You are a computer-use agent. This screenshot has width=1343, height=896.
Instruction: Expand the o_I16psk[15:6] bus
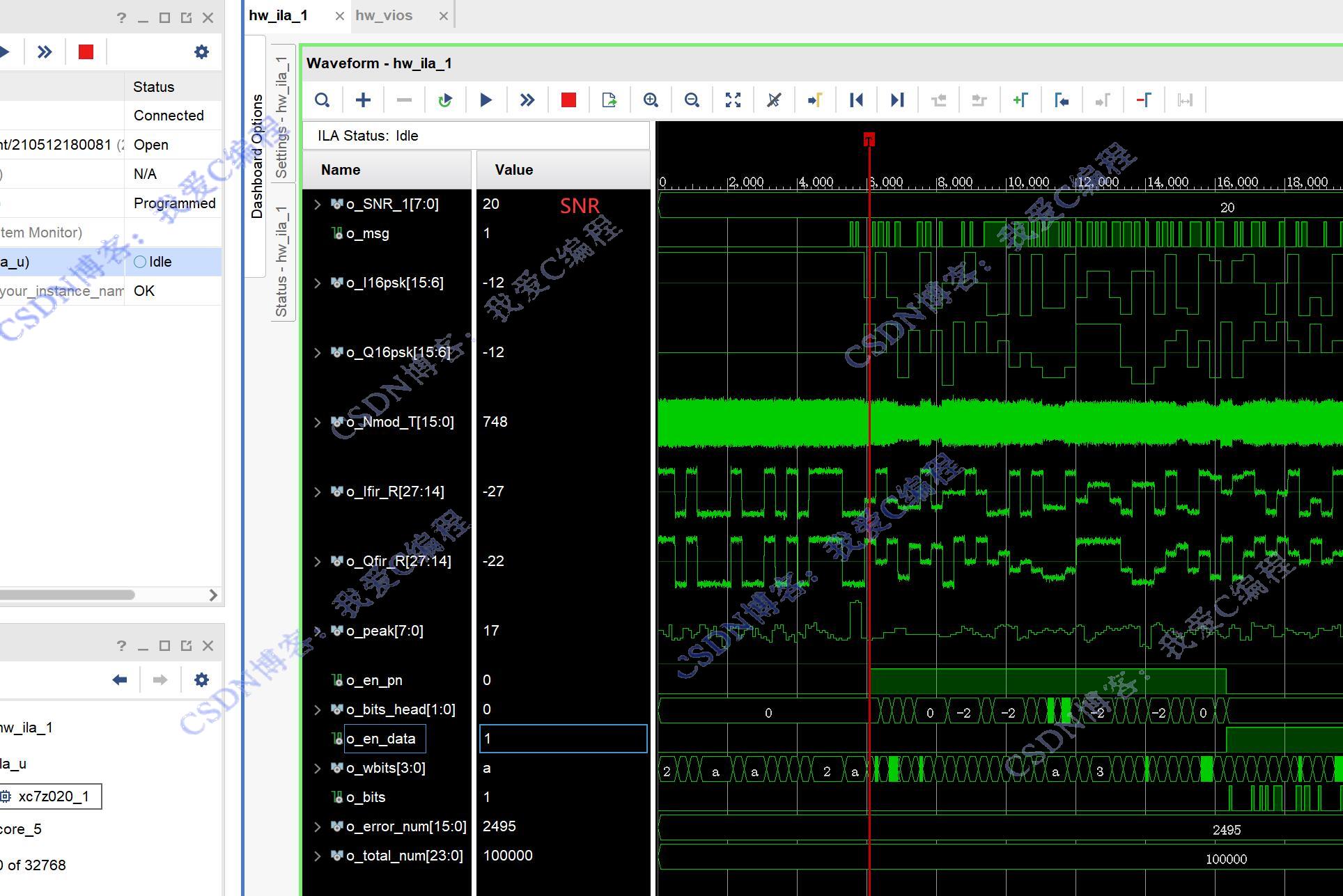click(318, 283)
